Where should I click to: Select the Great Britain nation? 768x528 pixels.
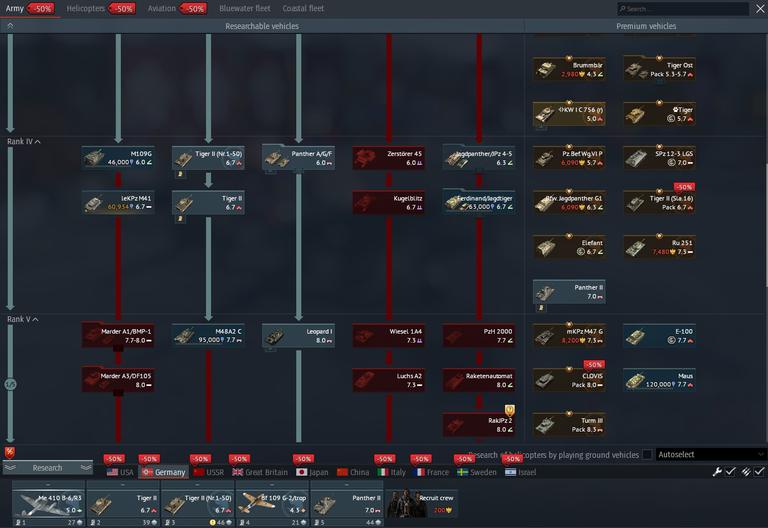(x=260, y=472)
